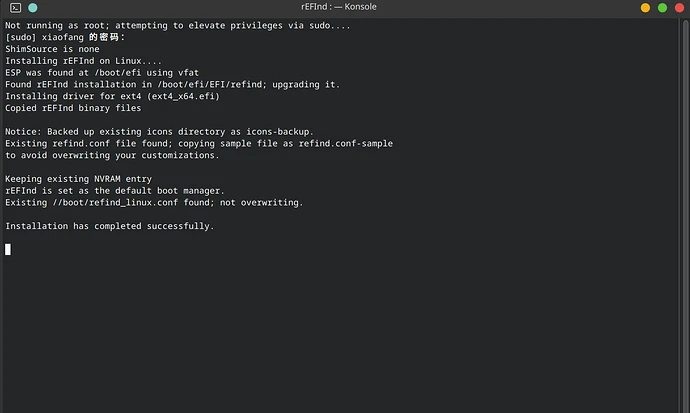This screenshot has height=413, width=690.
Task: Click the 'Copied rEFInd binary files' line
Action: click(73, 108)
